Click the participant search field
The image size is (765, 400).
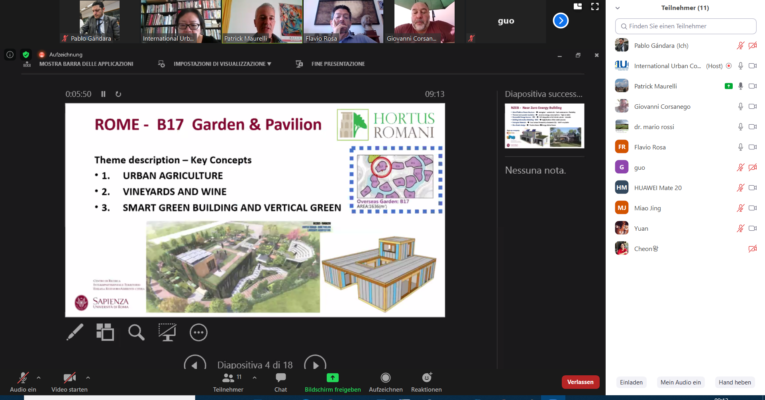coord(685,25)
